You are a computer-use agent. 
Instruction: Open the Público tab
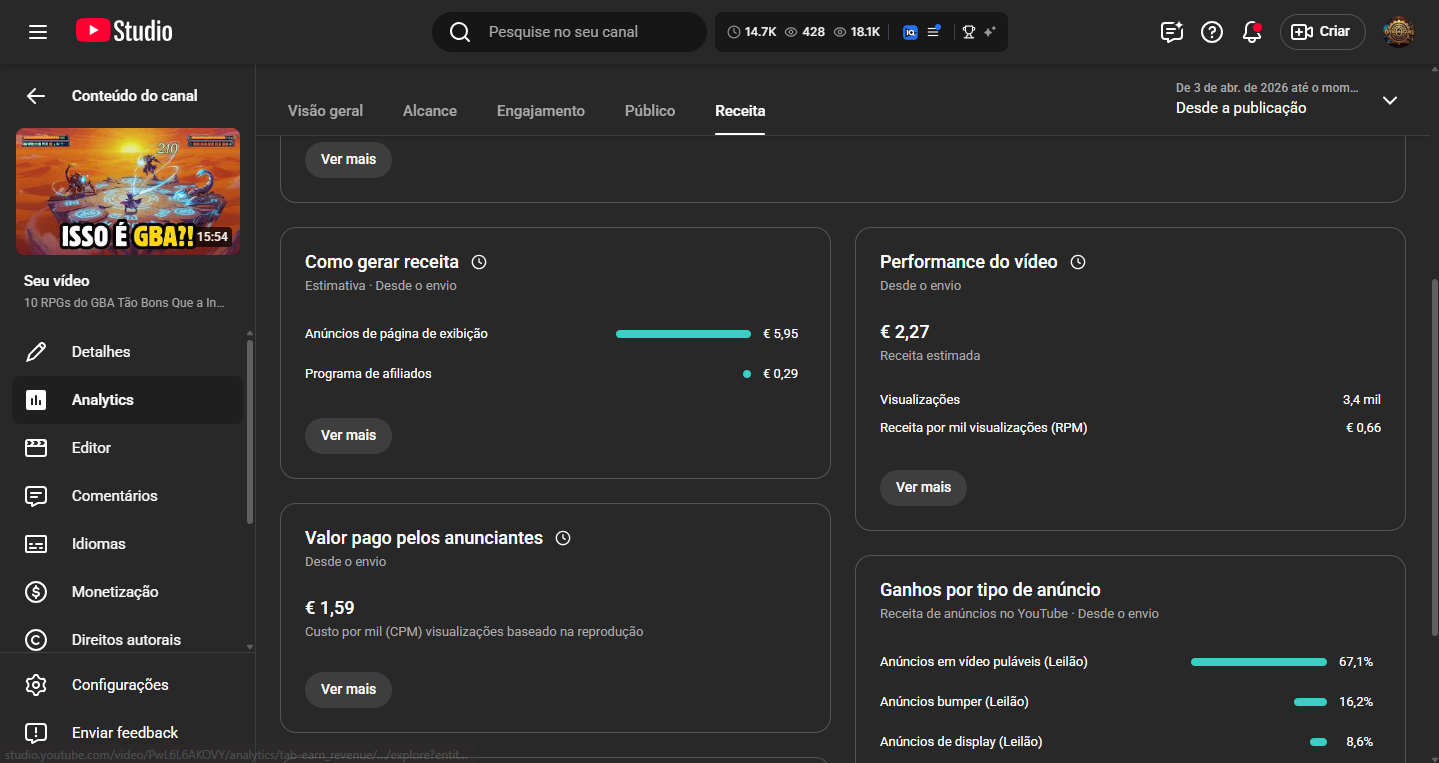coord(650,111)
